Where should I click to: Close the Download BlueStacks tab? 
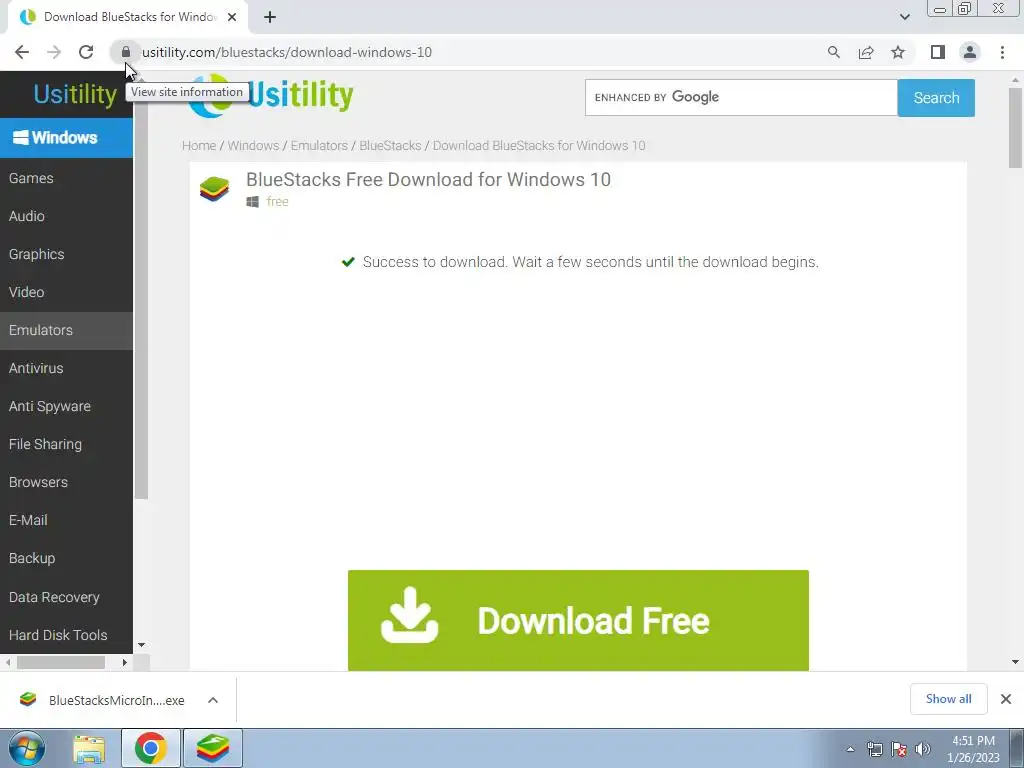pyautogui.click(x=232, y=17)
